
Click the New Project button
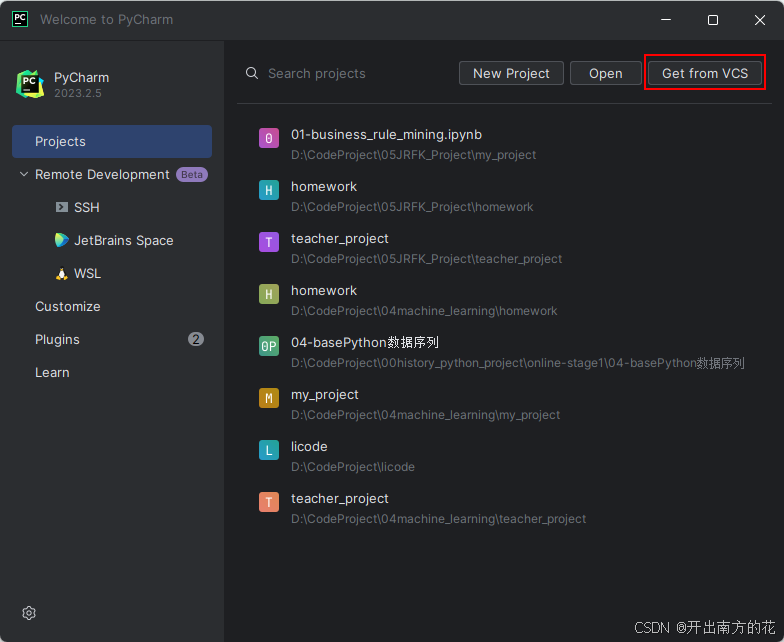[x=511, y=74]
